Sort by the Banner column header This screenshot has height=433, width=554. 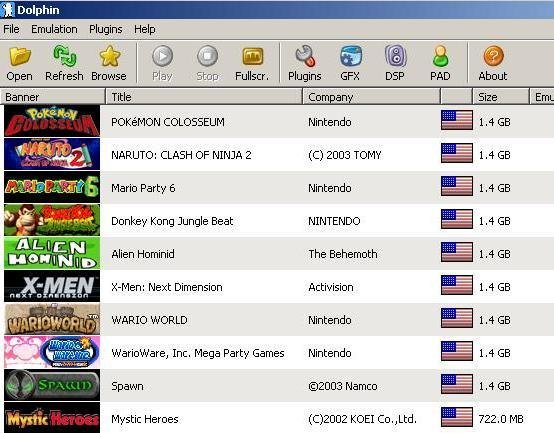(x=53, y=97)
